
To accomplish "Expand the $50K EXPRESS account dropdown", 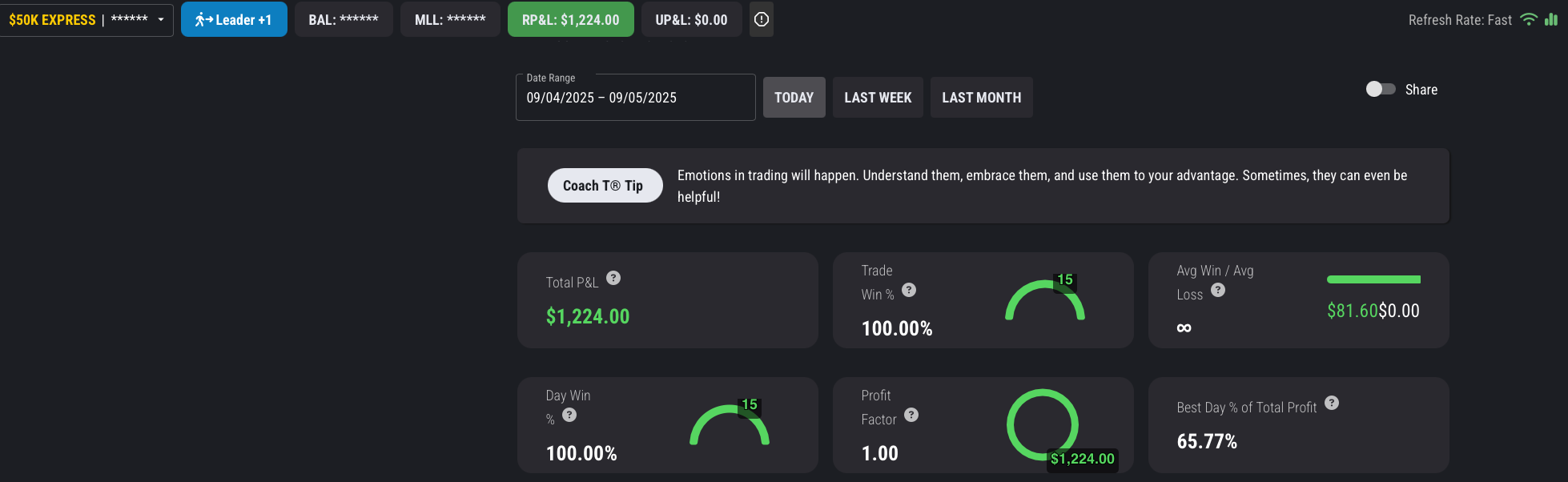I will (161, 20).
